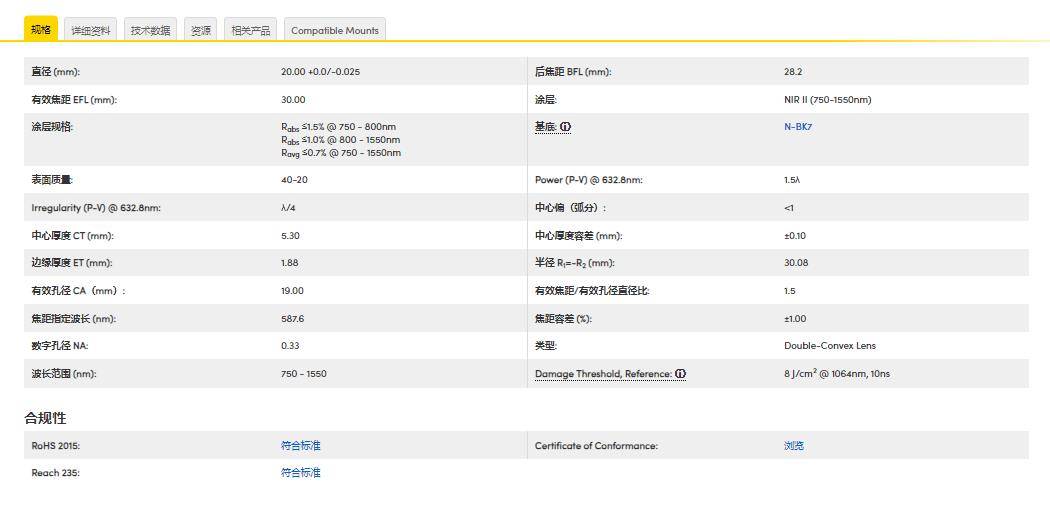1050x517 pixels.
Task: Open the N-BK7 substrate link
Action: (x=797, y=127)
